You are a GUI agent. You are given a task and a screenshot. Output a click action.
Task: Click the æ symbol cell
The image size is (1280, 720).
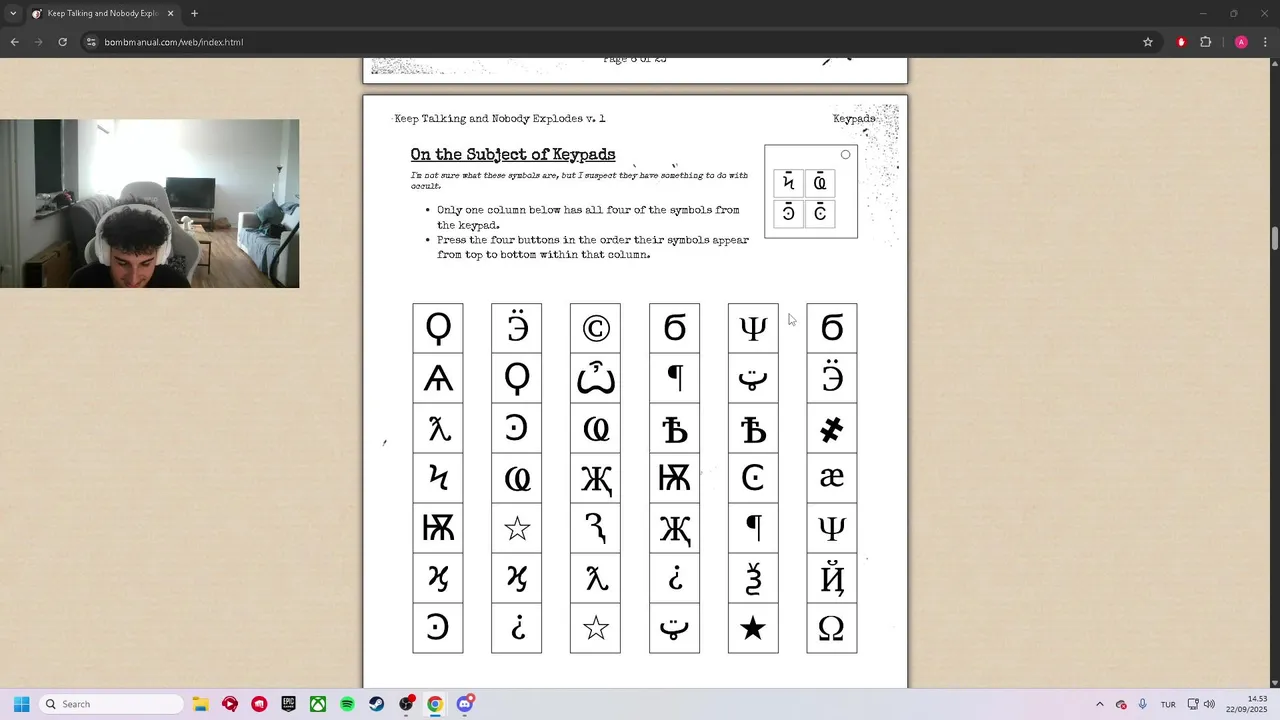point(832,478)
